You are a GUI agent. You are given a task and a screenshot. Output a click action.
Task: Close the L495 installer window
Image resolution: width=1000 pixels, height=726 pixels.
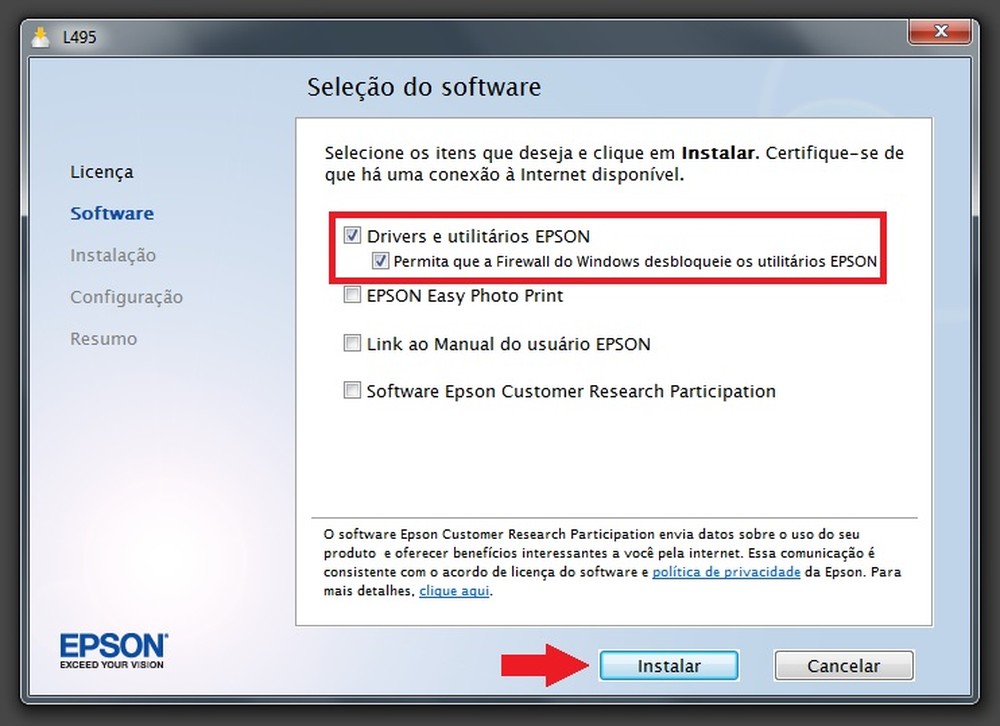941,31
